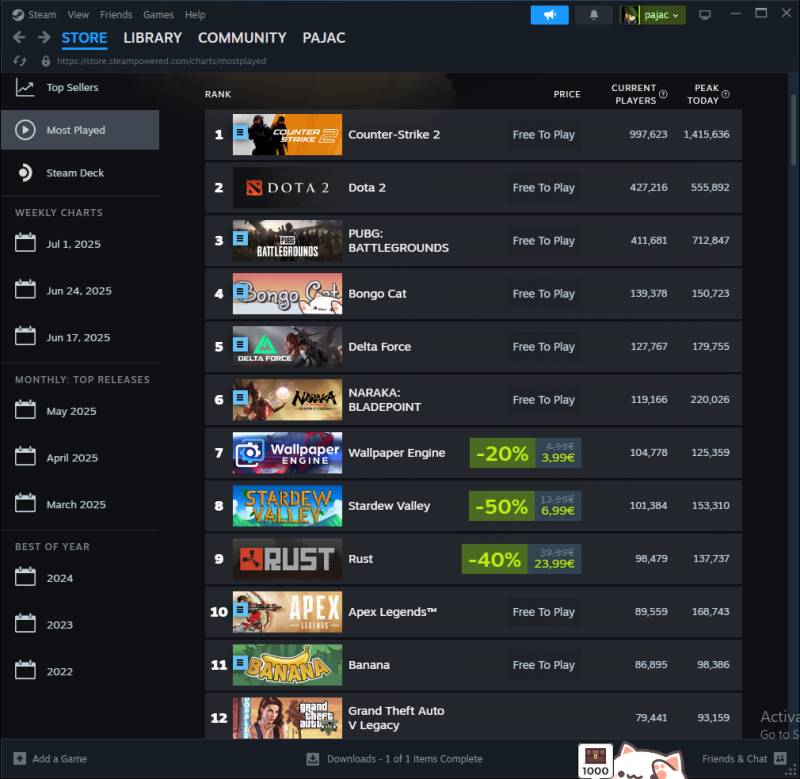The image size is (800, 779).
Task: Click the Current Players info icon
Action: 663,94
